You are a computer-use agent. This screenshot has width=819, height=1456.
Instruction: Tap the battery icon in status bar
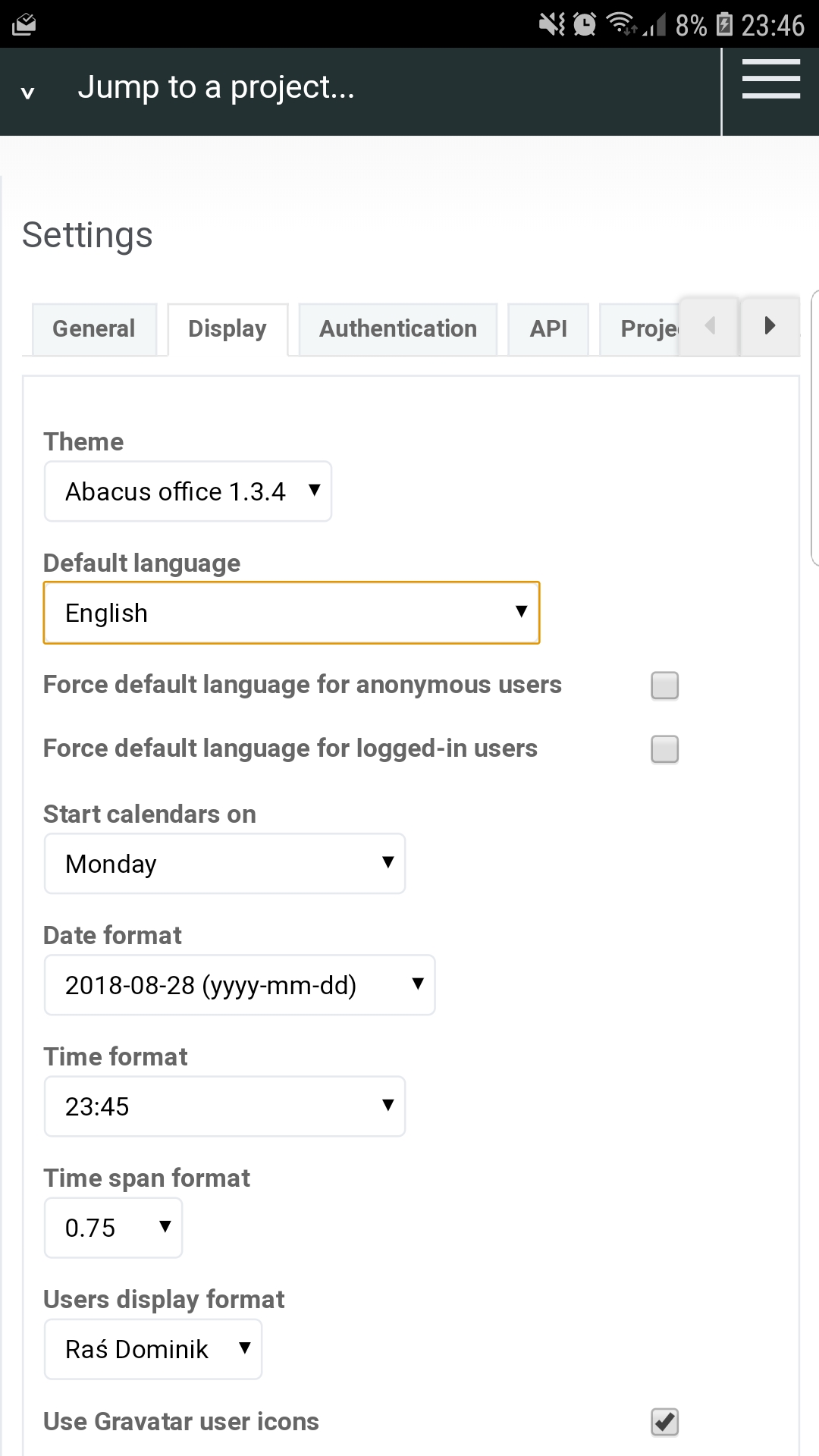coord(725,24)
